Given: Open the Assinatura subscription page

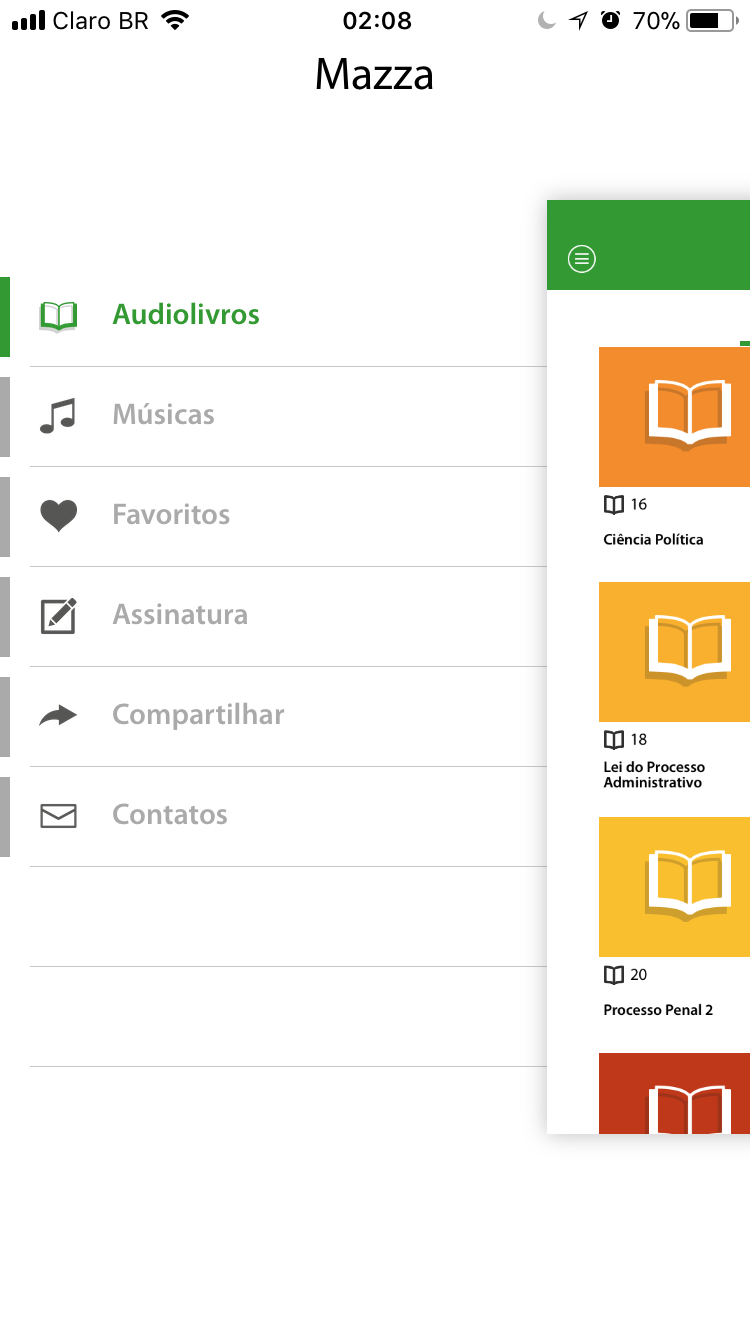Looking at the screenshot, I should tap(180, 615).
